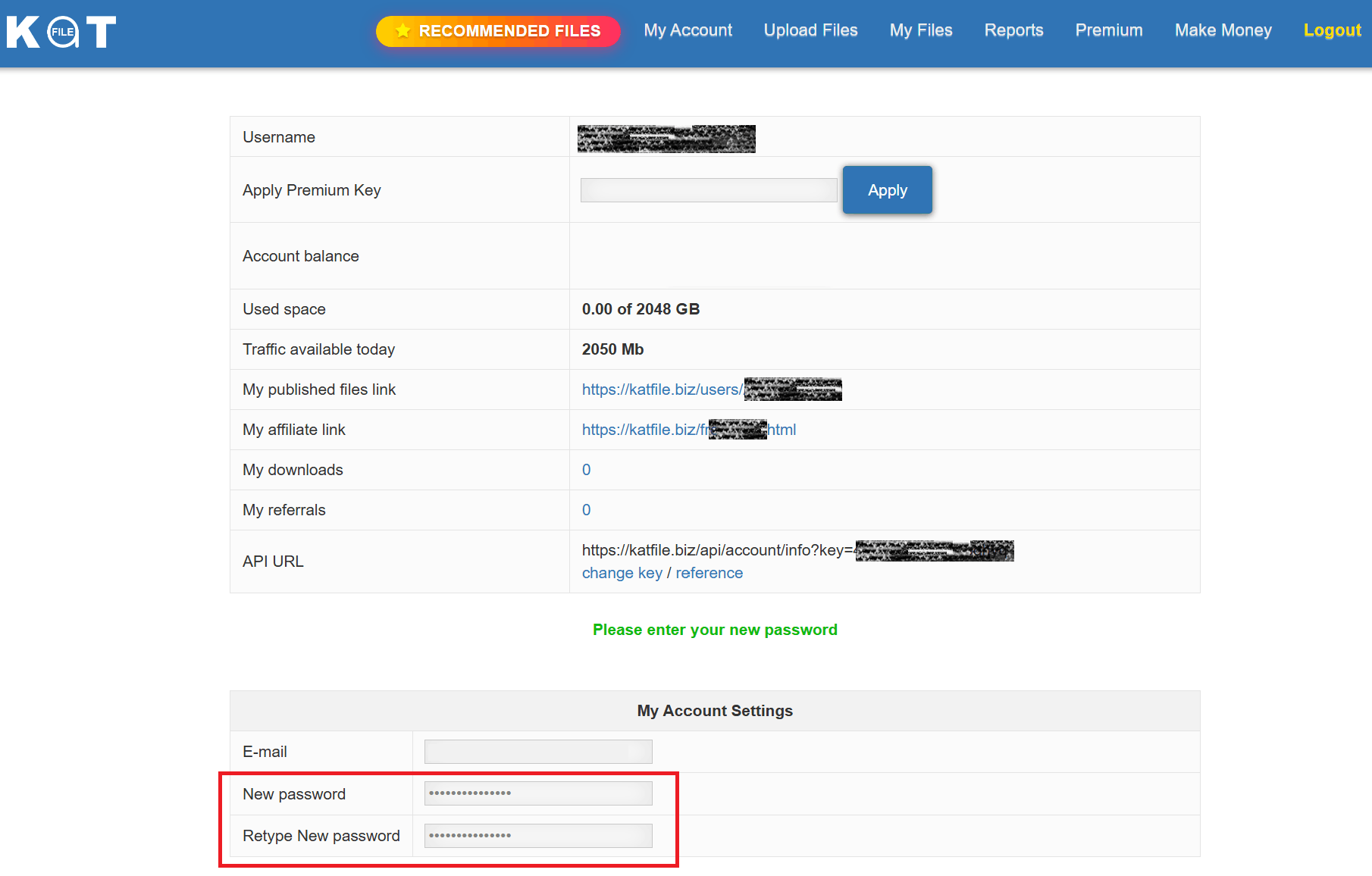This screenshot has width=1372, height=876.
Task: Open the My Files section
Action: pos(921,30)
